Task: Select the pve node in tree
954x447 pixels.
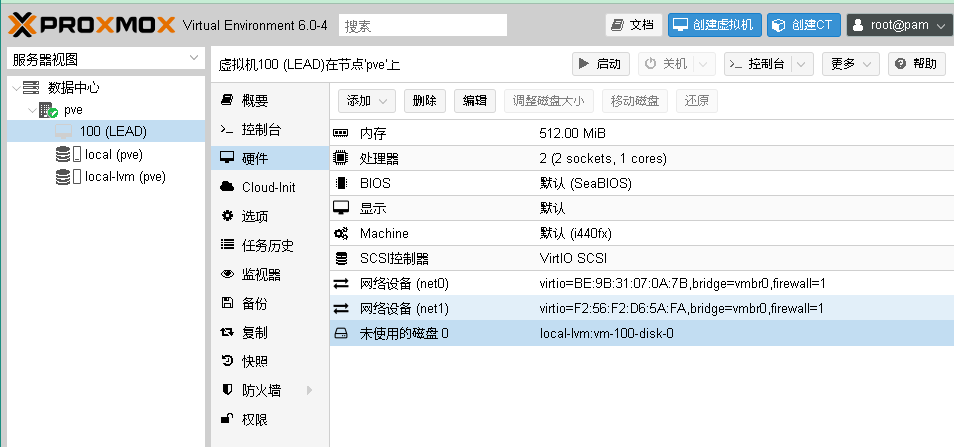Action: pyautogui.click(x=73, y=110)
